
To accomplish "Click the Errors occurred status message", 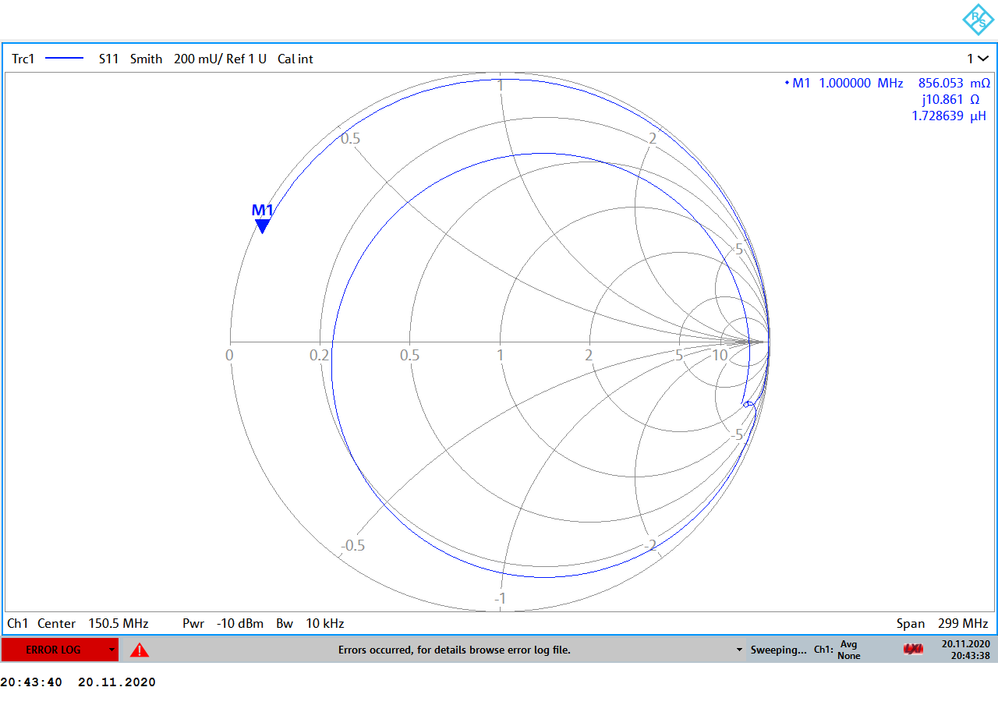I will [454, 650].
